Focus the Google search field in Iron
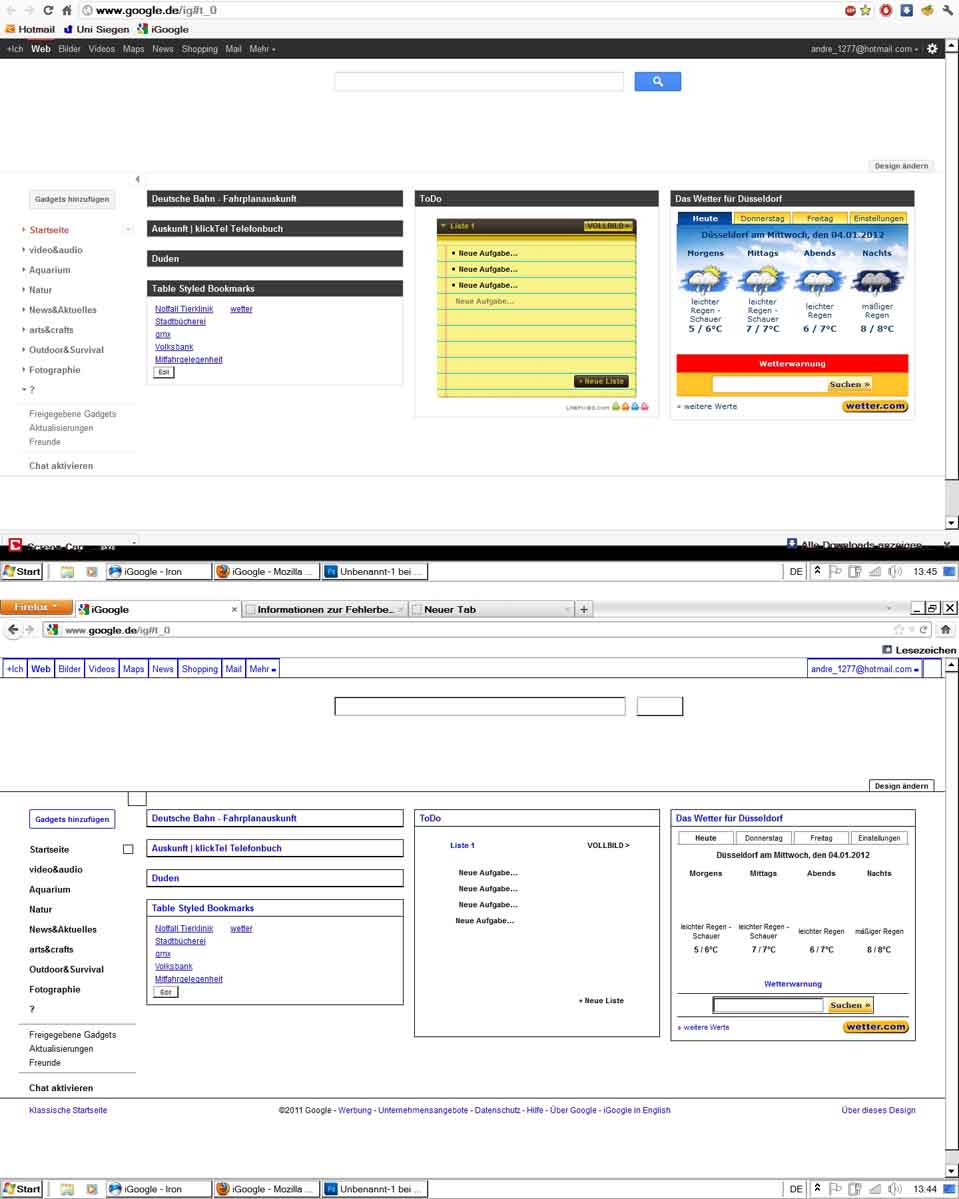 [479, 81]
